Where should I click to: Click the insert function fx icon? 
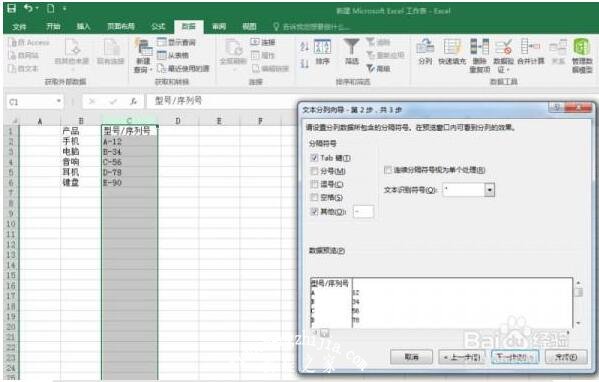133,102
